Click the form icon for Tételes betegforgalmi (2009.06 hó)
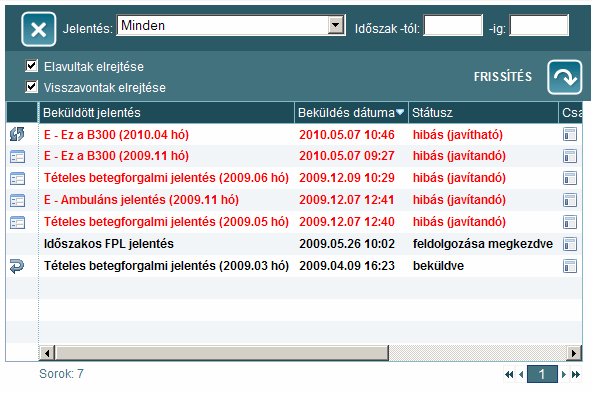Image resolution: width=592 pixels, height=393 pixels. (x=17, y=178)
